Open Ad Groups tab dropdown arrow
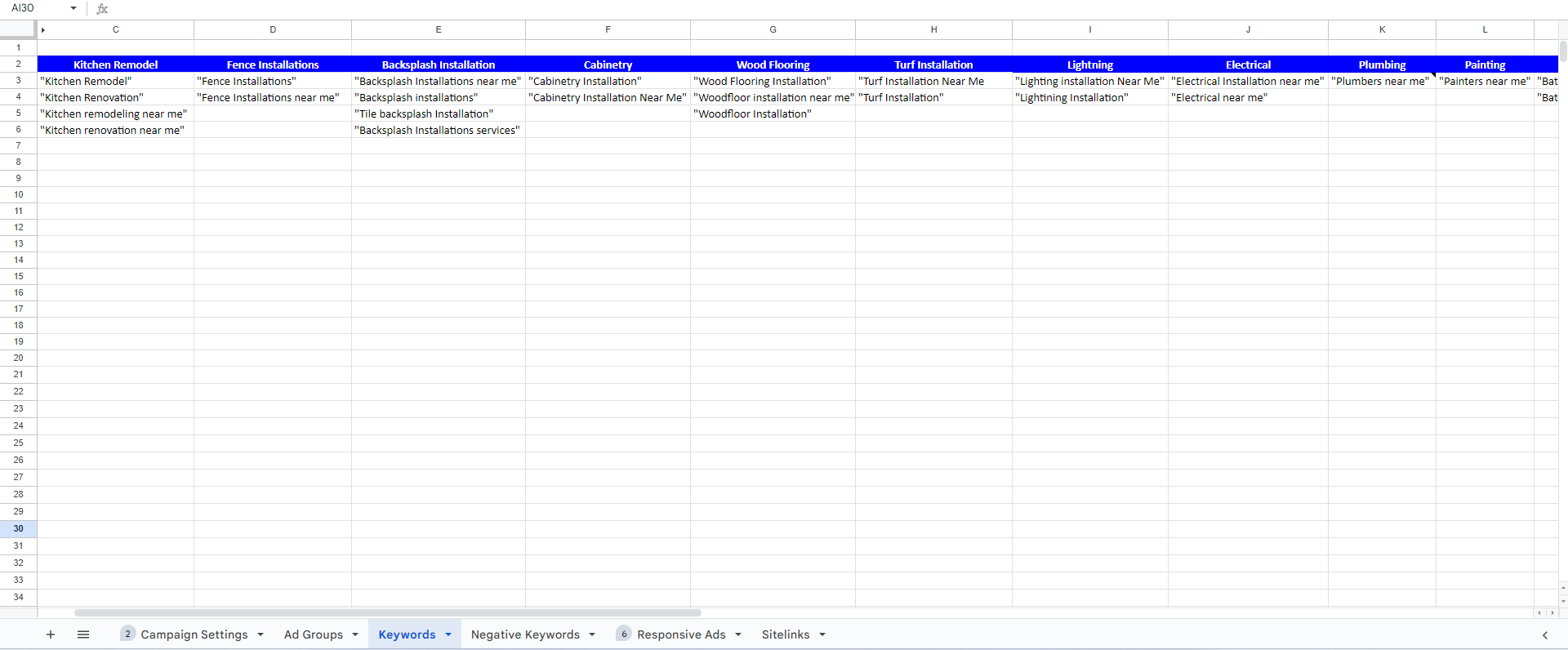Image resolution: width=1568 pixels, height=650 pixels. tap(355, 634)
